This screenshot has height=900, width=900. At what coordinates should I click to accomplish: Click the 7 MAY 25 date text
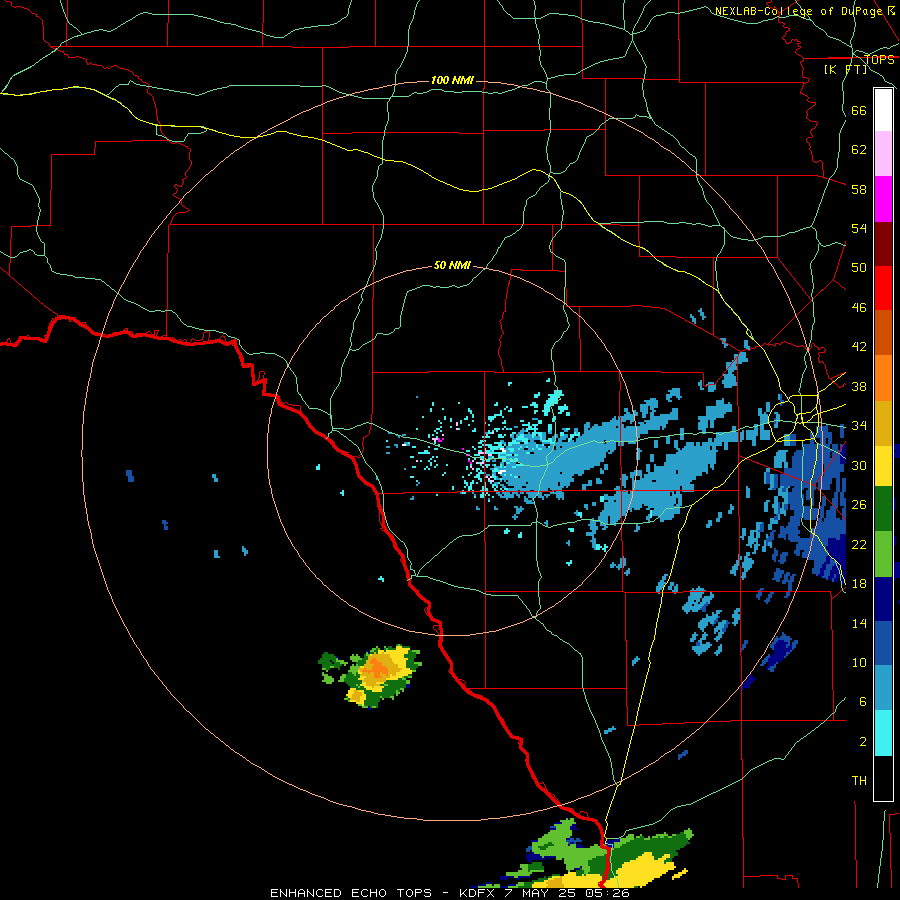coord(541,893)
